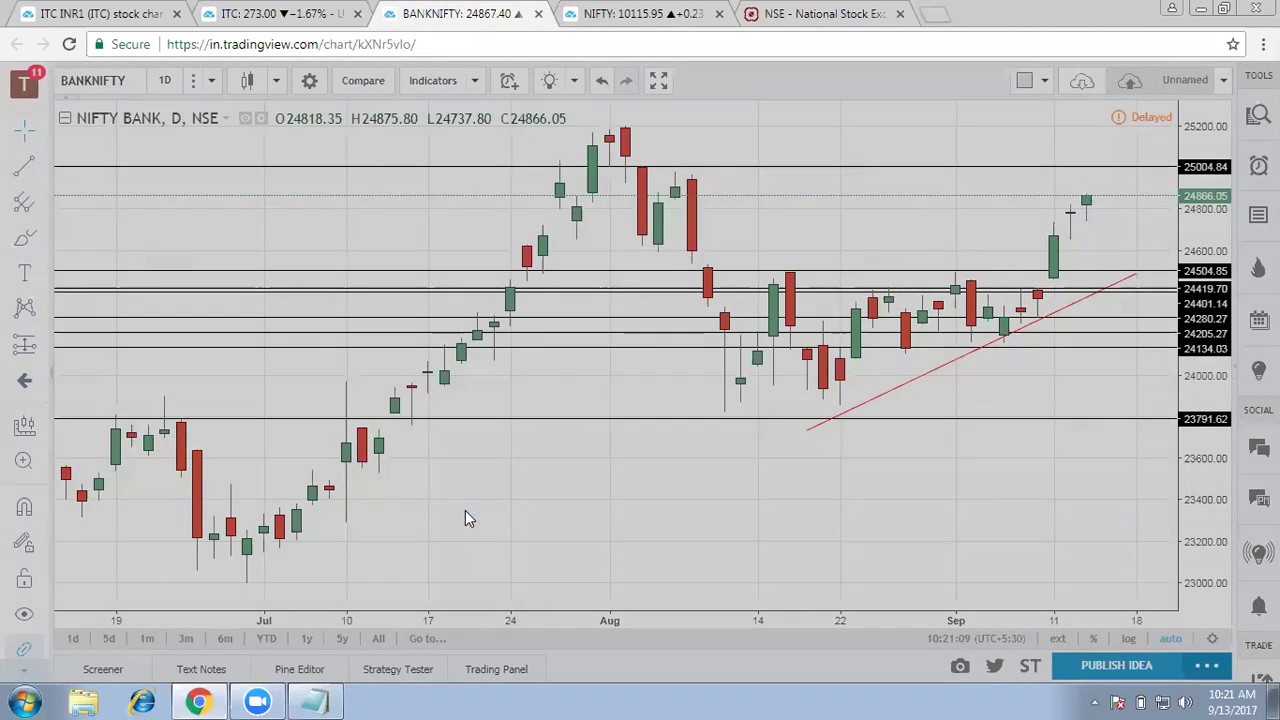Toggle log scale on price axis
The height and width of the screenshot is (720, 1280).
[x=1128, y=639]
